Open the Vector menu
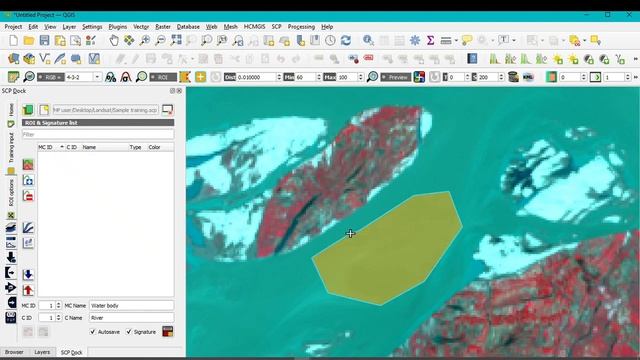 pyautogui.click(x=141, y=27)
